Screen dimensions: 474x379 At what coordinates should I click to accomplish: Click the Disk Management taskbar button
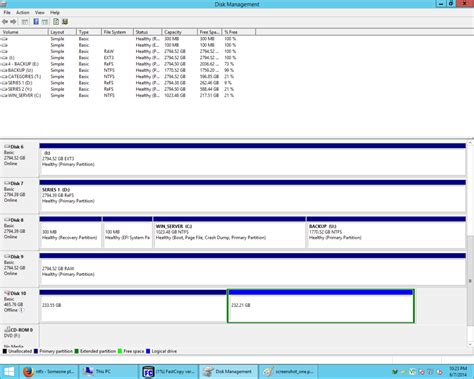[x=229, y=372]
